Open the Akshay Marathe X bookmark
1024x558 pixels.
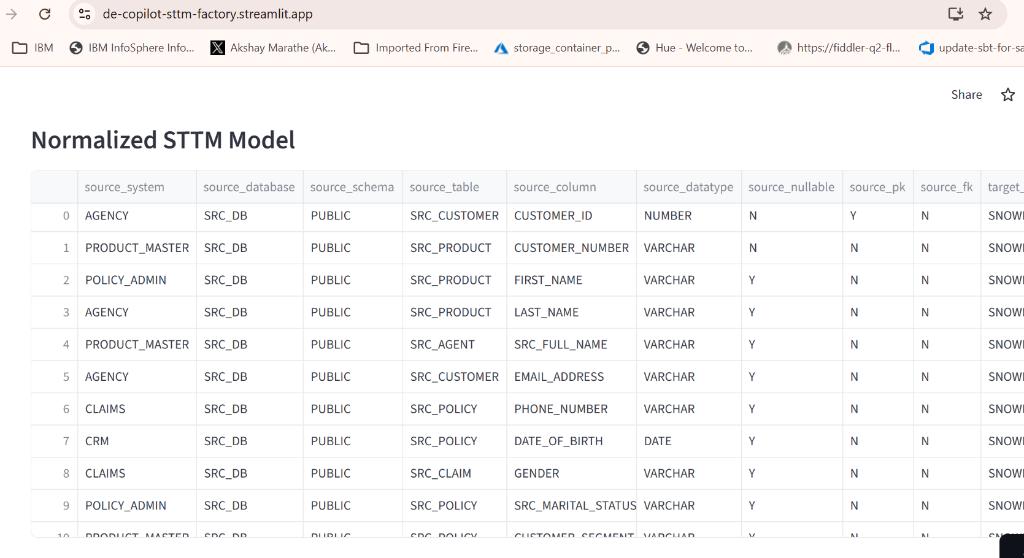(273, 48)
